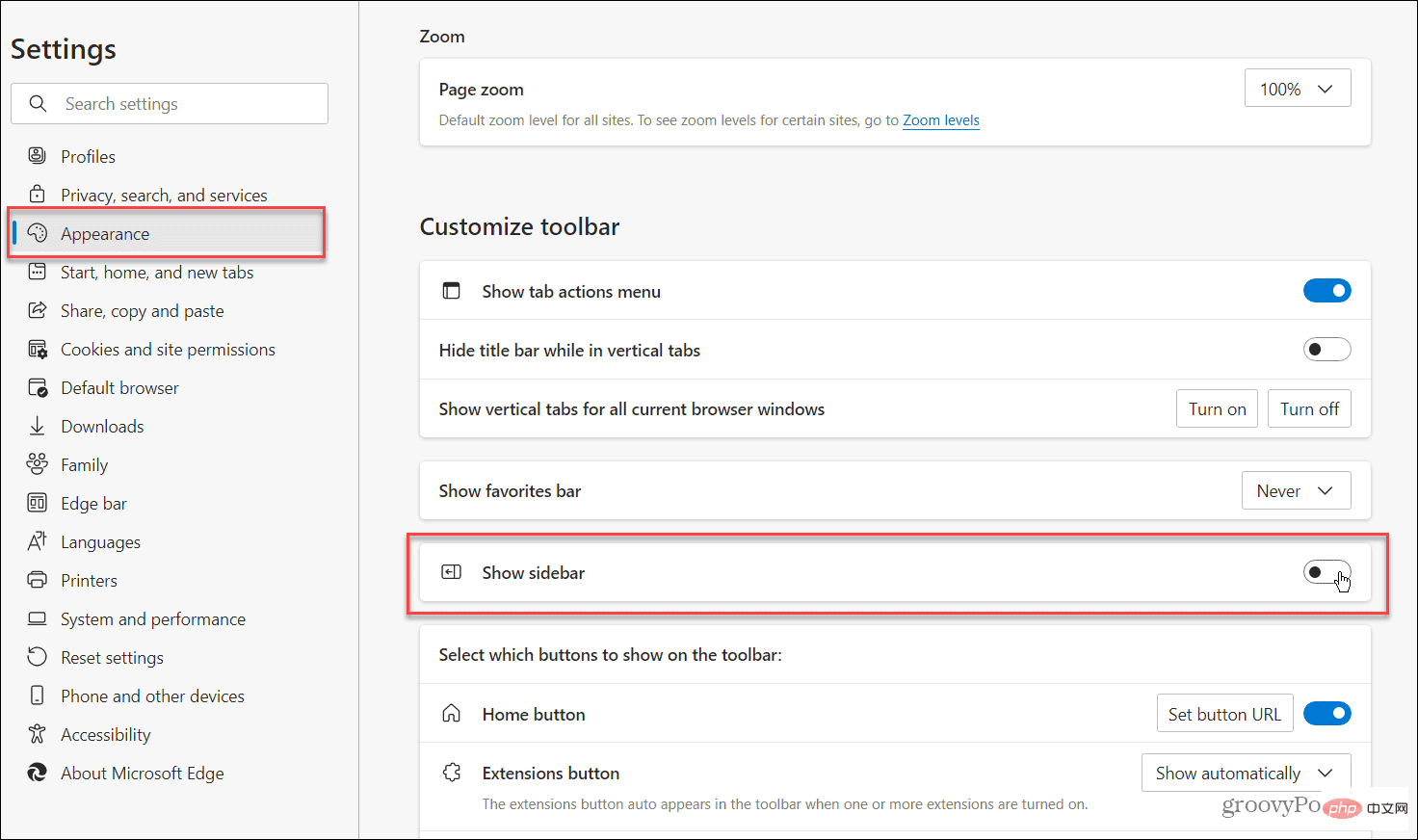
Task: Click the Printers icon
Action: [37, 579]
